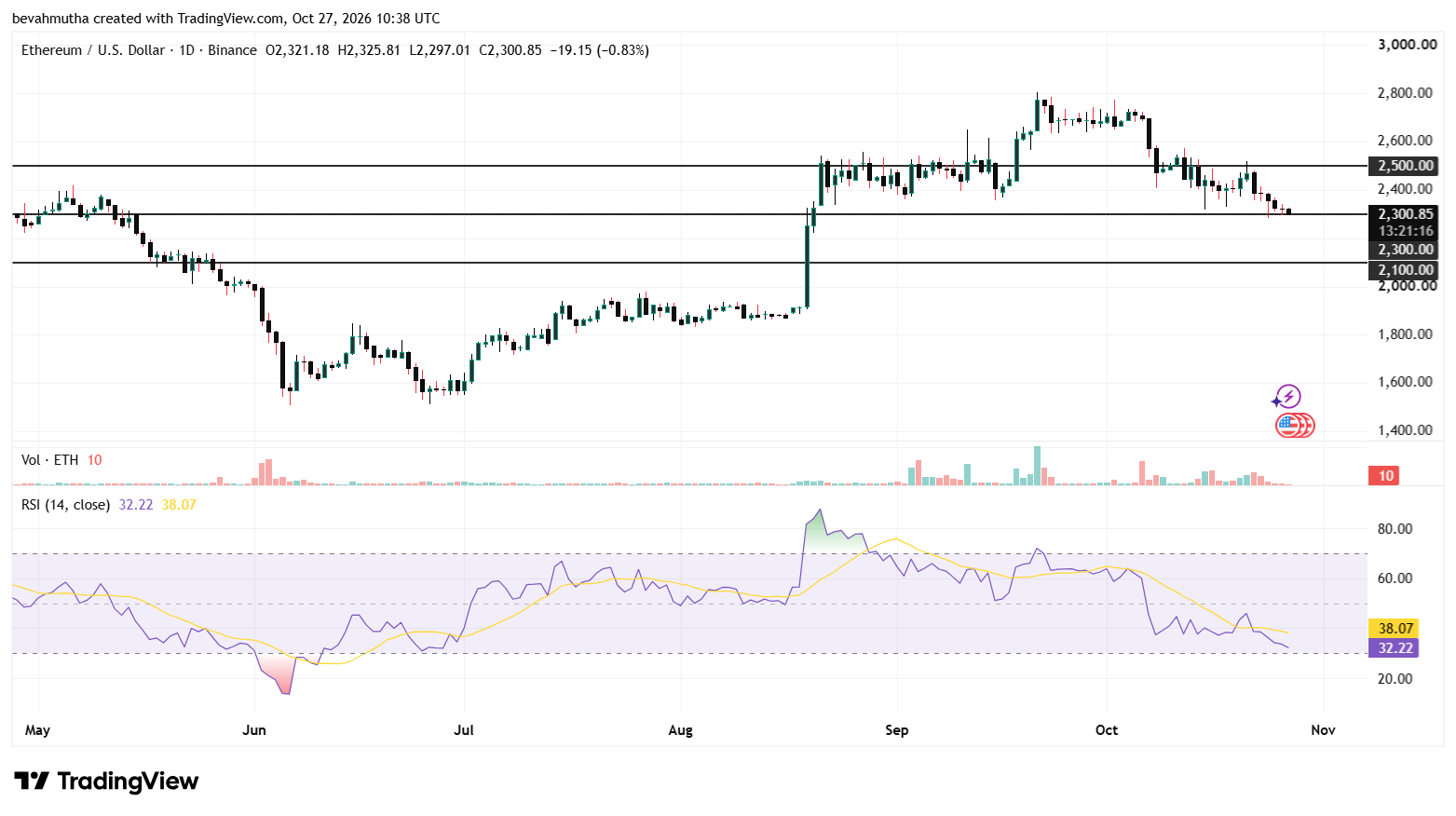Click the 1,400.00 price axis label
1456x816 pixels.
[x=1406, y=430]
